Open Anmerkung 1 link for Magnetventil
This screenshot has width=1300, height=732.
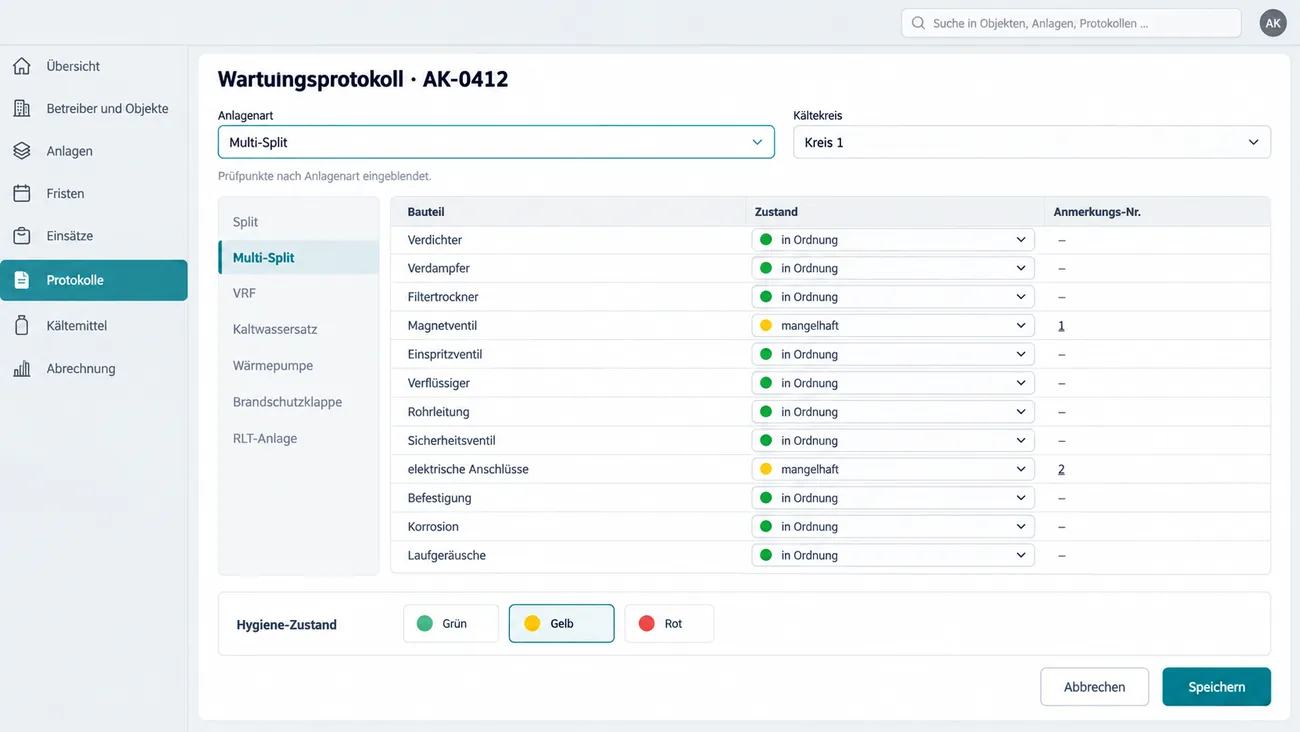click(1061, 326)
